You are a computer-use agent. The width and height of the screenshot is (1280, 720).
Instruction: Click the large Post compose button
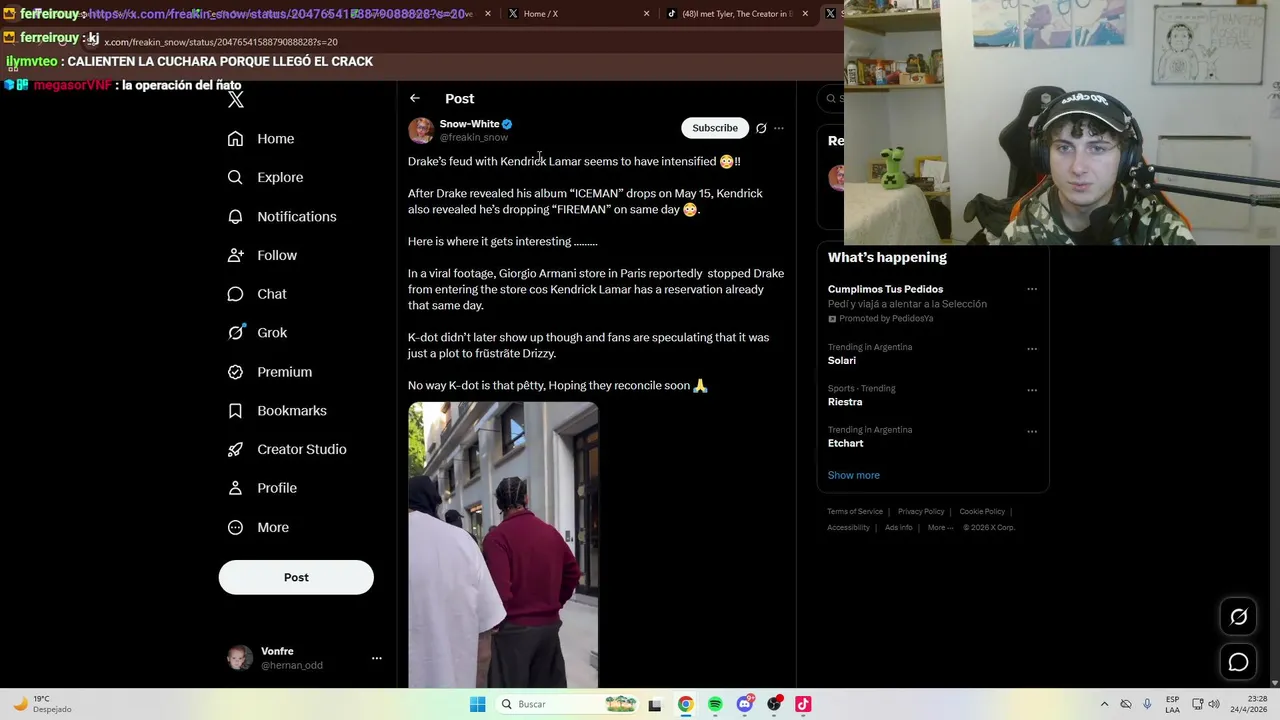pos(296,577)
